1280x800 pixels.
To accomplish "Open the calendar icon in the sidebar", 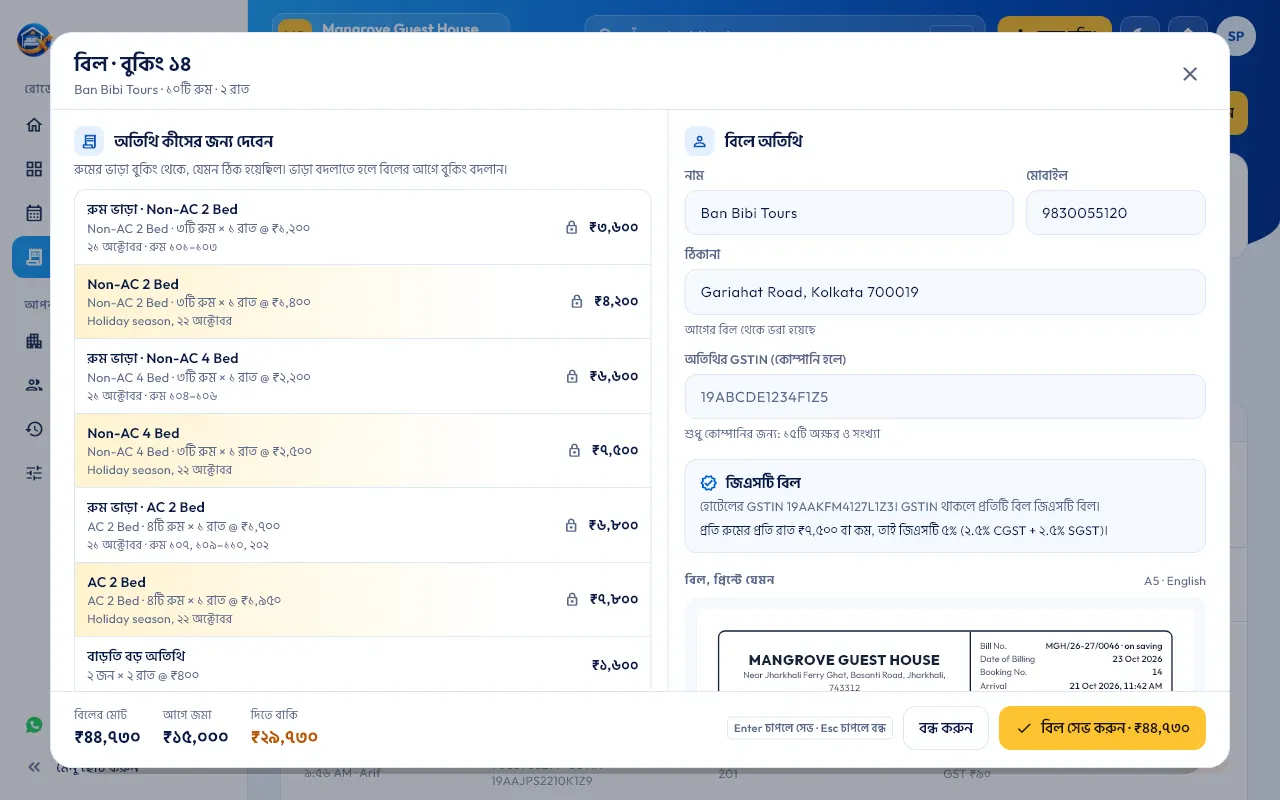I will pos(34,213).
